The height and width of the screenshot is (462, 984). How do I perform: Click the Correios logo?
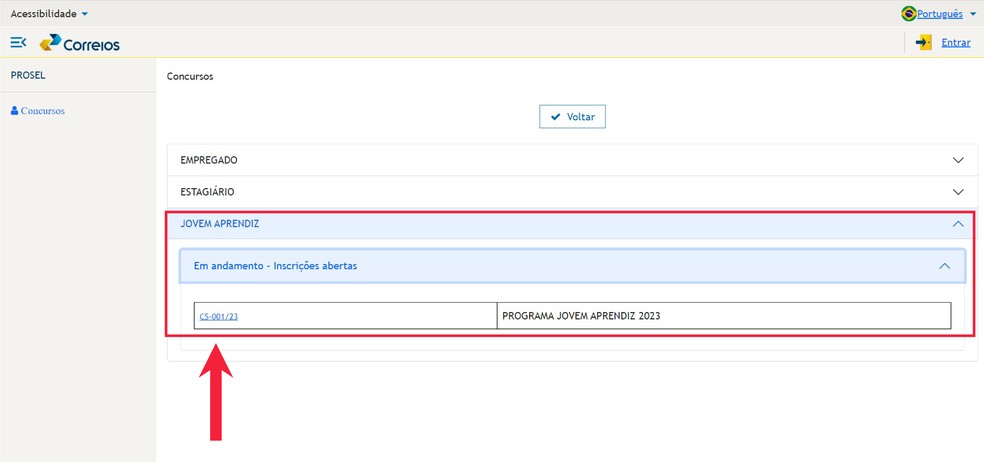tap(80, 43)
